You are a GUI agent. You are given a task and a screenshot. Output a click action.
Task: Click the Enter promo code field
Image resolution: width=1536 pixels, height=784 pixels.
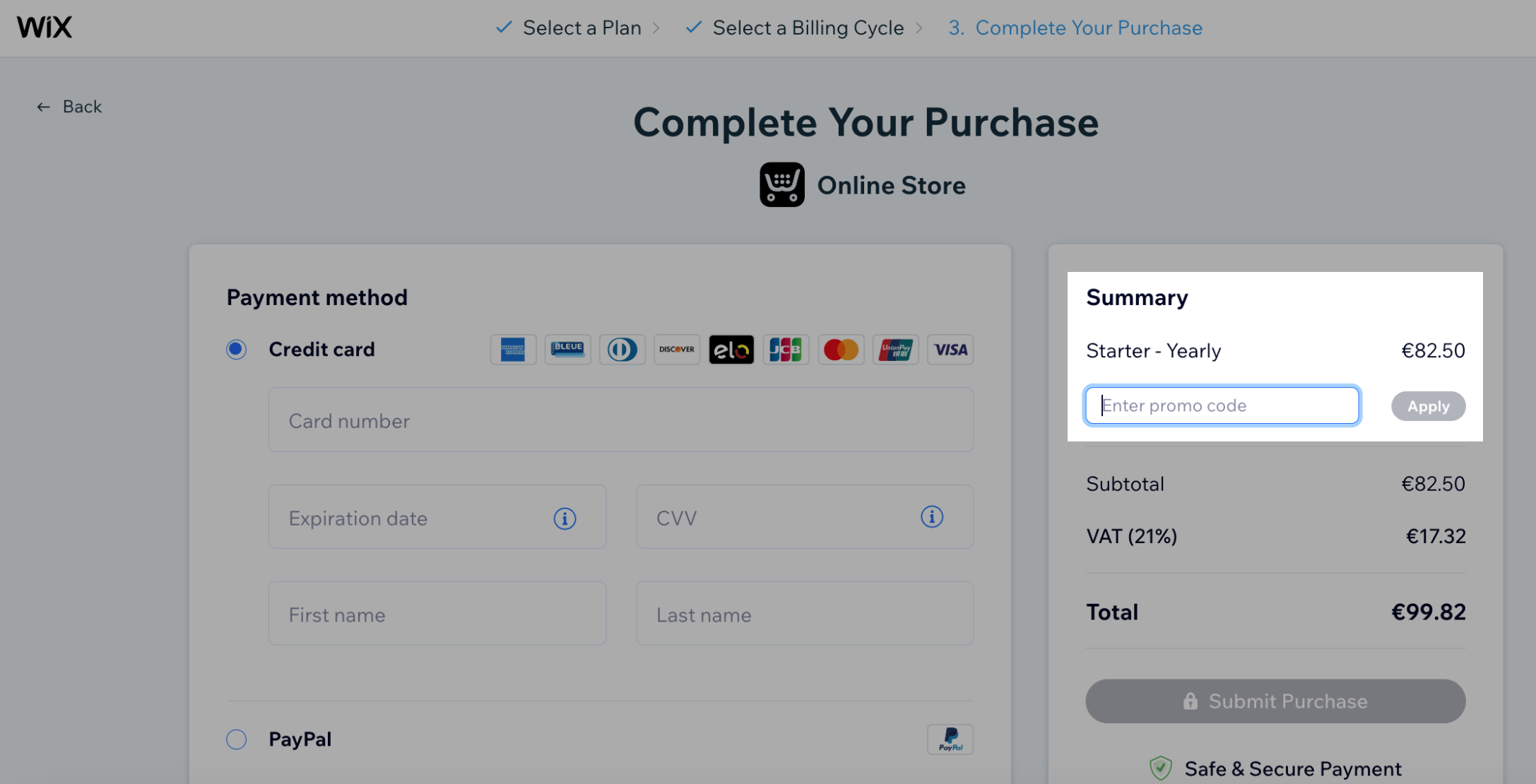point(1222,405)
